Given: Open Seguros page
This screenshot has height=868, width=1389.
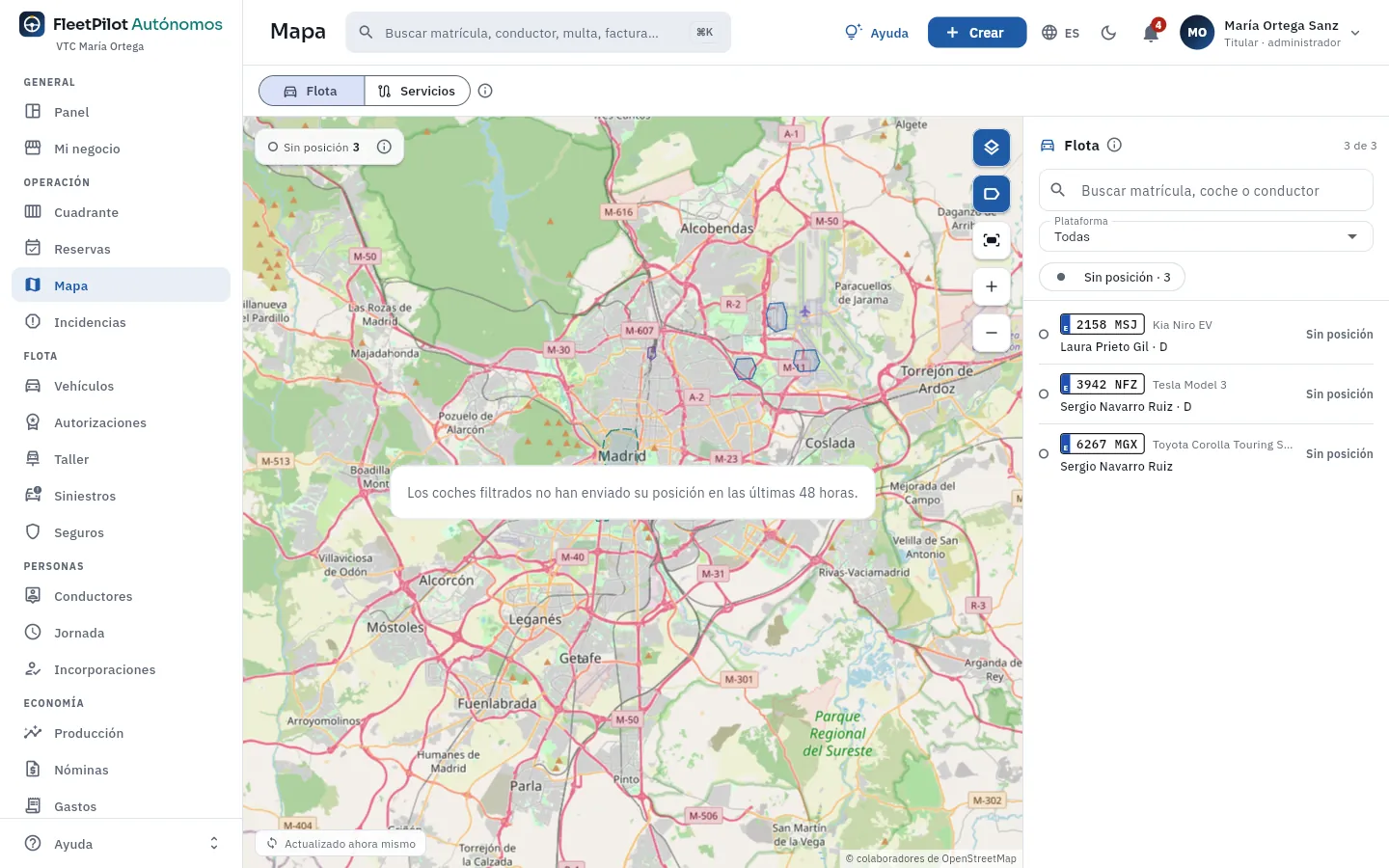Looking at the screenshot, I should (122, 532).
